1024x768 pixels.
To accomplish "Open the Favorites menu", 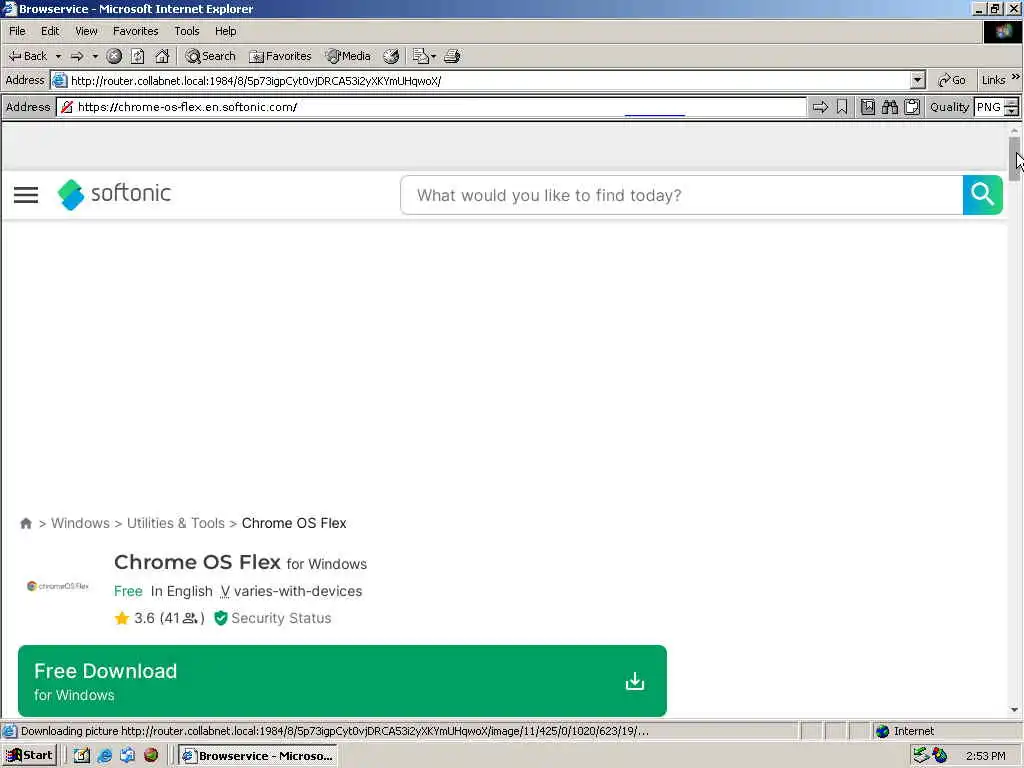I will click(x=135, y=31).
